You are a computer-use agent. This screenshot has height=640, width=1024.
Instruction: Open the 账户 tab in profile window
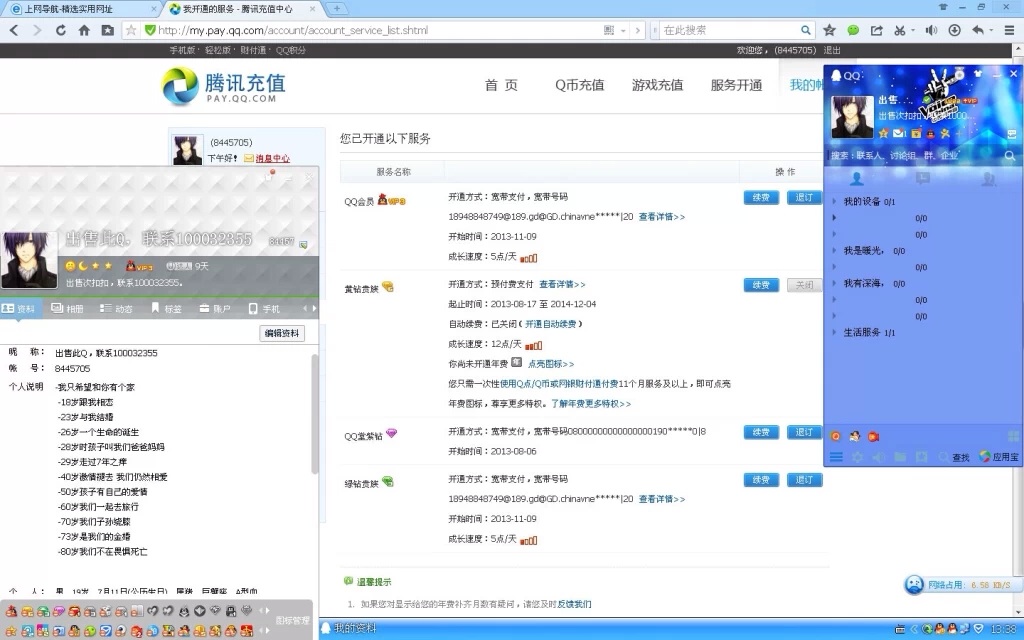point(215,308)
